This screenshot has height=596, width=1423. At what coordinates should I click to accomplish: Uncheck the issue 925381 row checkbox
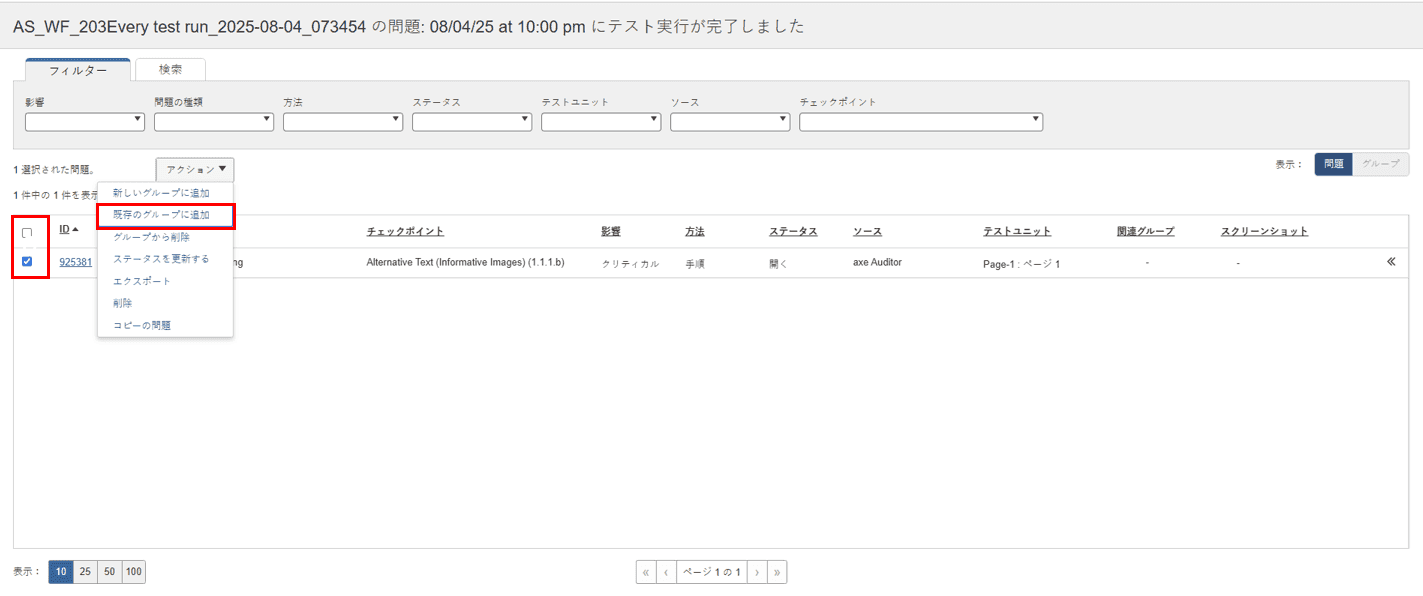pyautogui.click(x=27, y=262)
